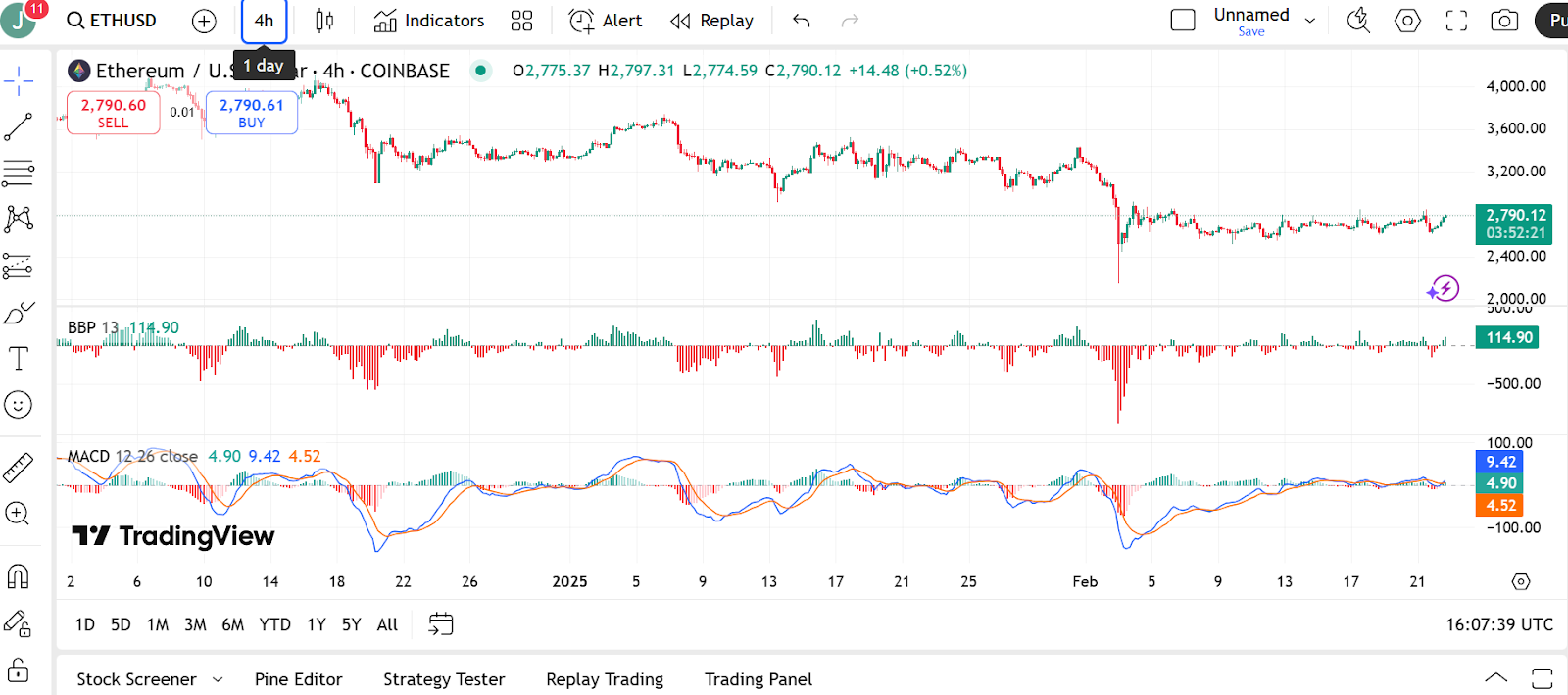Viewport: 1568px width, 695px height.
Task: Open the user profile avatar menu
Action: (x=20, y=19)
